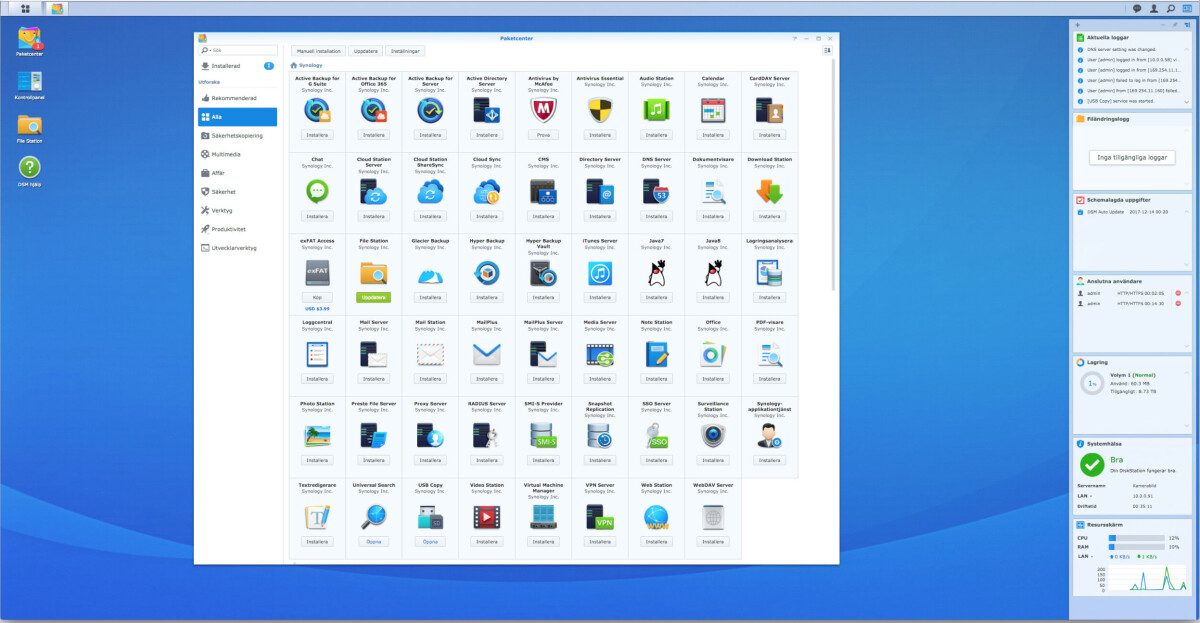Click the Synology breadcrumb link

311,65
